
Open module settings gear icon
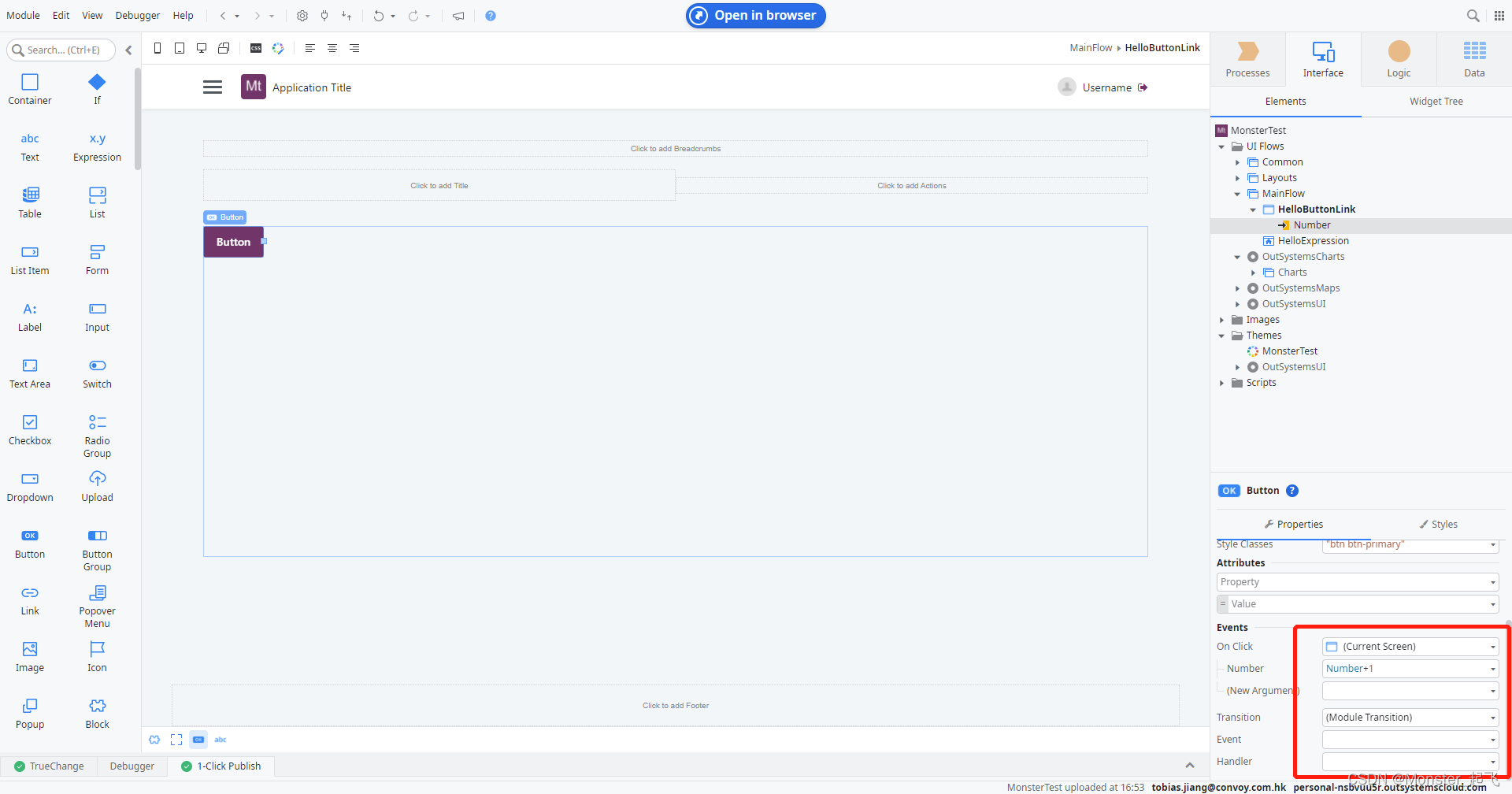coord(302,16)
